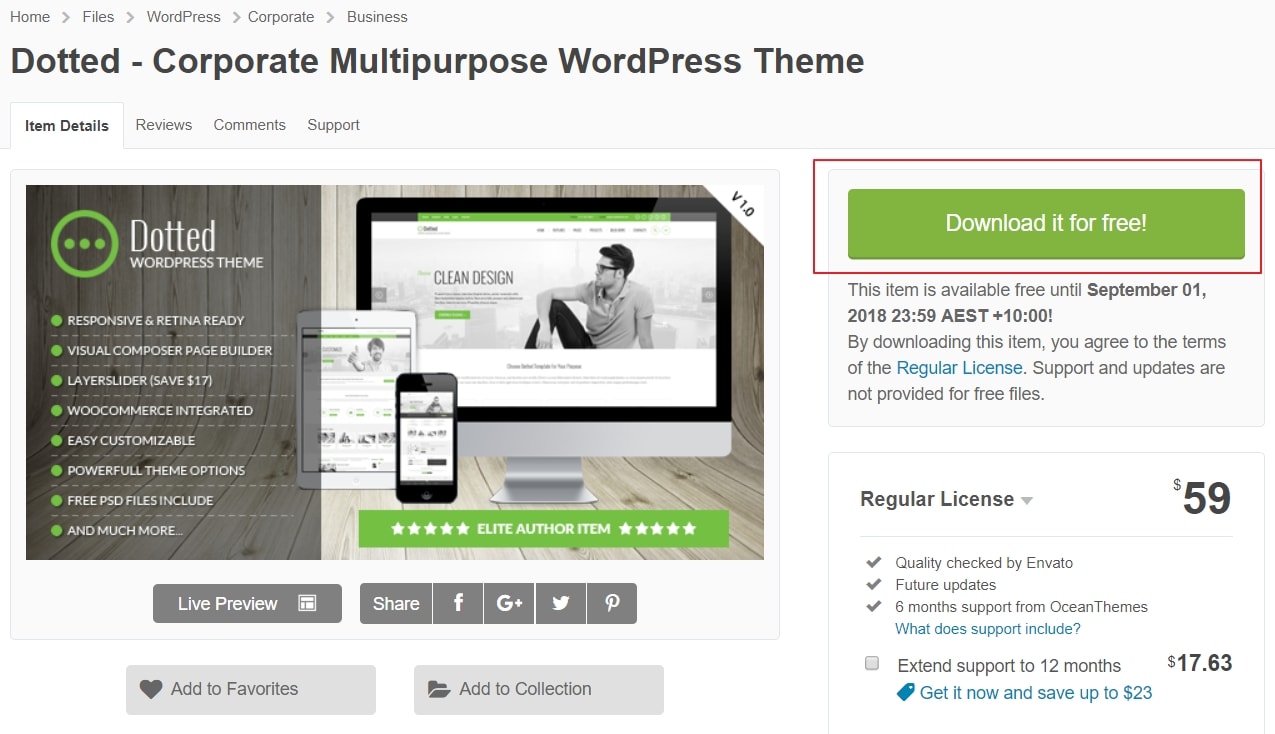The image size is (1275, 734).
Task: Expand the Regular License dropdown arrow
Action: pos(1027,500)
